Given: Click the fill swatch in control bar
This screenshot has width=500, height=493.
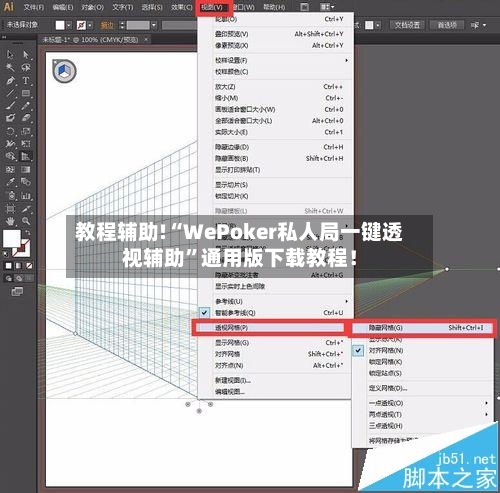Looking at the screenshot, I should tap(60, 25).
